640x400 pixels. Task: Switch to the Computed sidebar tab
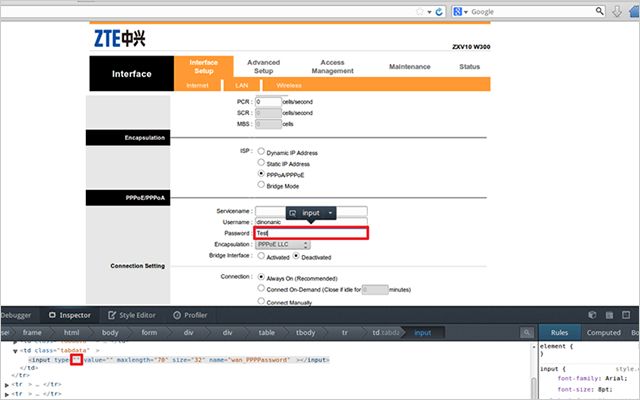coord(604,333)
